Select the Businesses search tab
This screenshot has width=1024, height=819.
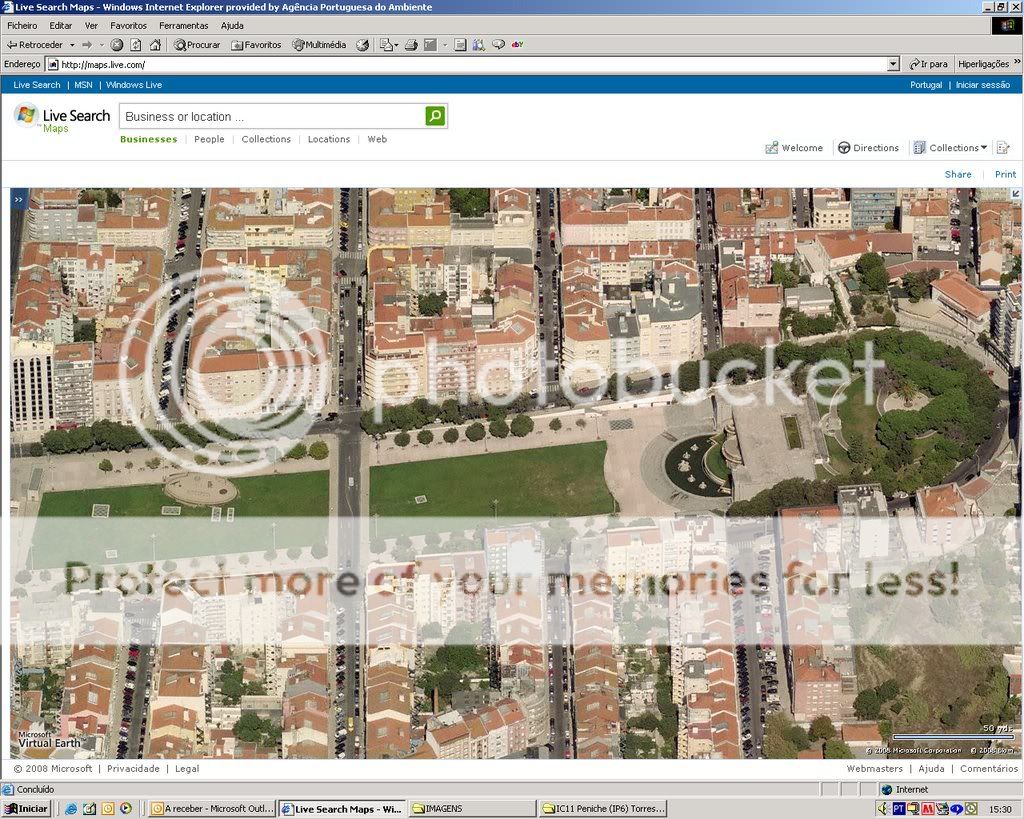pyautogui.click(x=149, y=139)
